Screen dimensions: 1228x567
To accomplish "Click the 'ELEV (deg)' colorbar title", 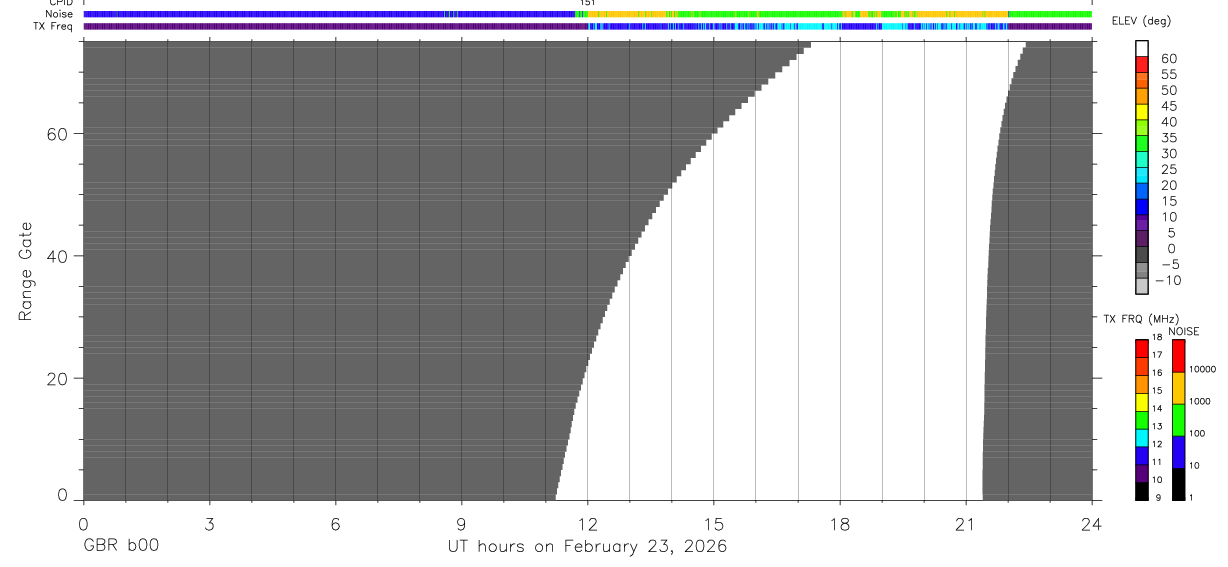I will (x=1142, y=22).
